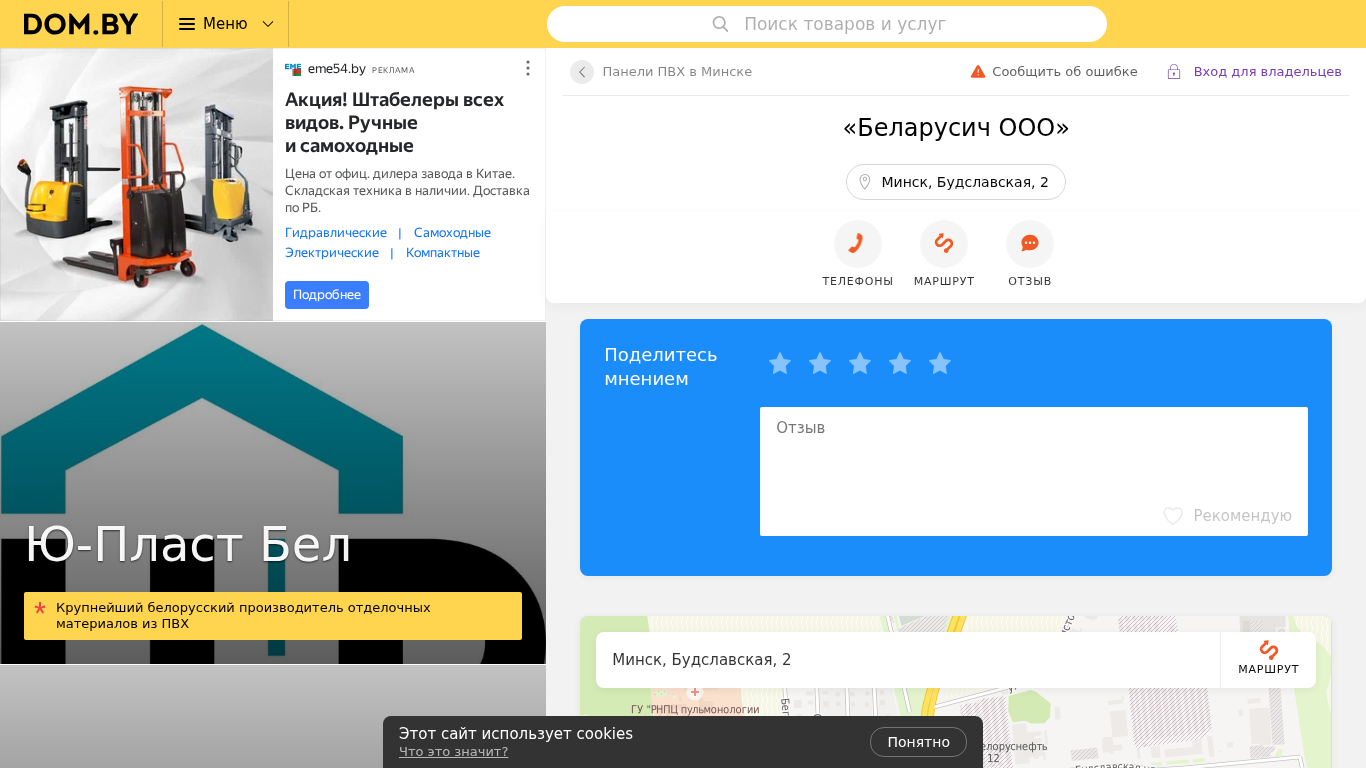
Task: Open the Отзыв speech bubble icon
Action: tap(1030, 244)
